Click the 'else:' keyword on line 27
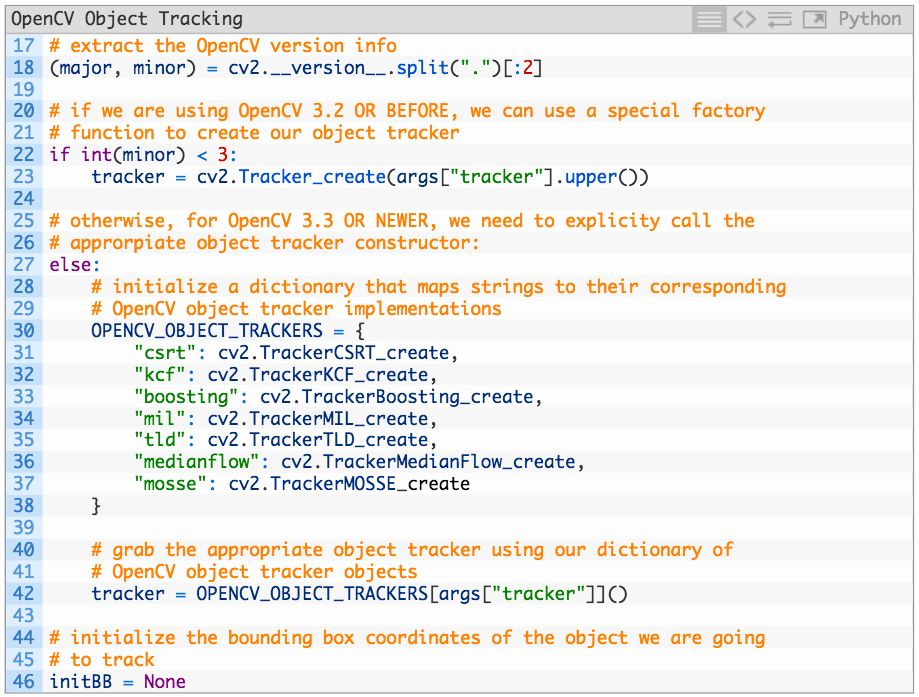This screenshot has width=919, height=697. tap(74, 265)
